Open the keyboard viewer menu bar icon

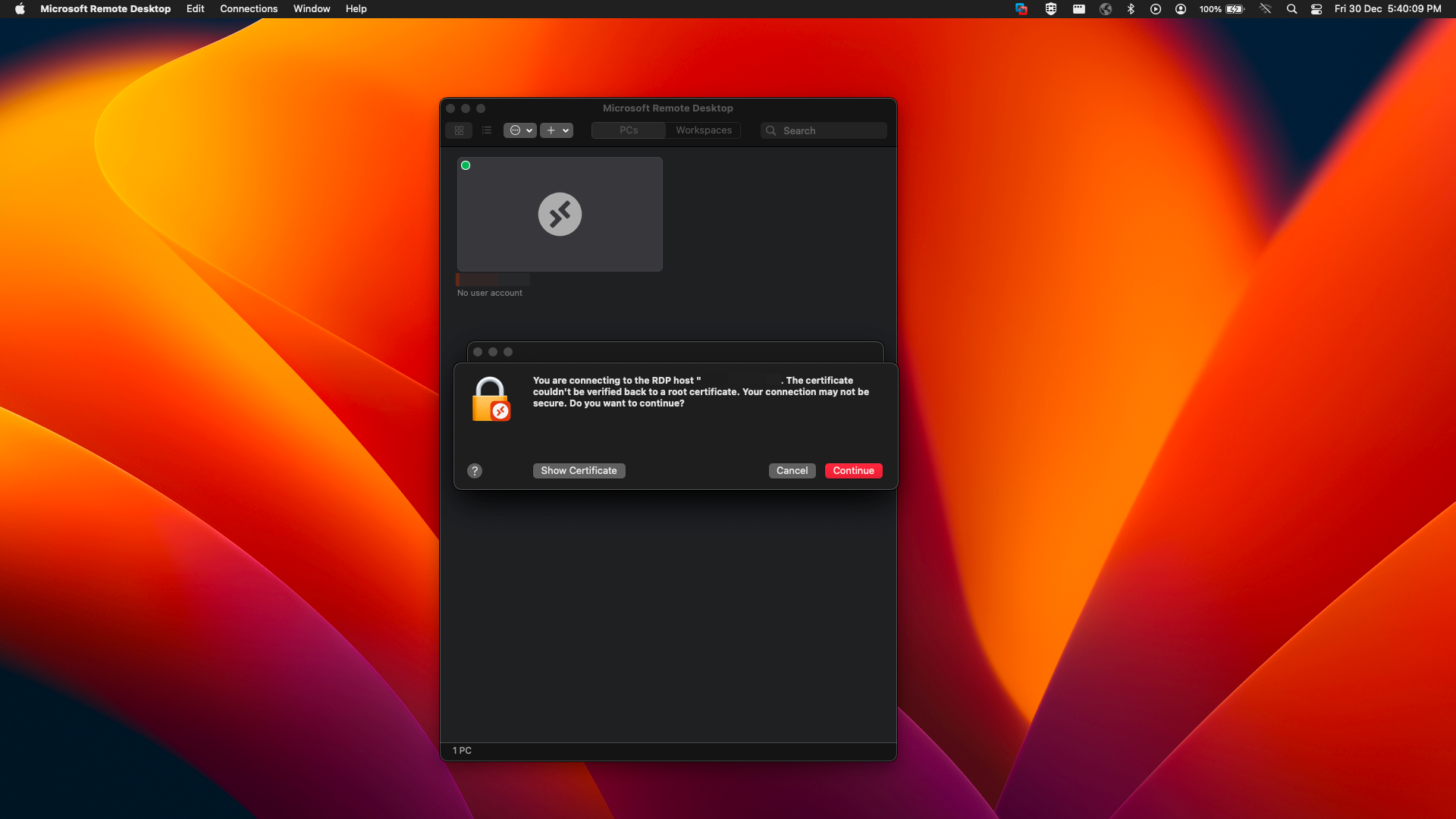(1078, 9)
